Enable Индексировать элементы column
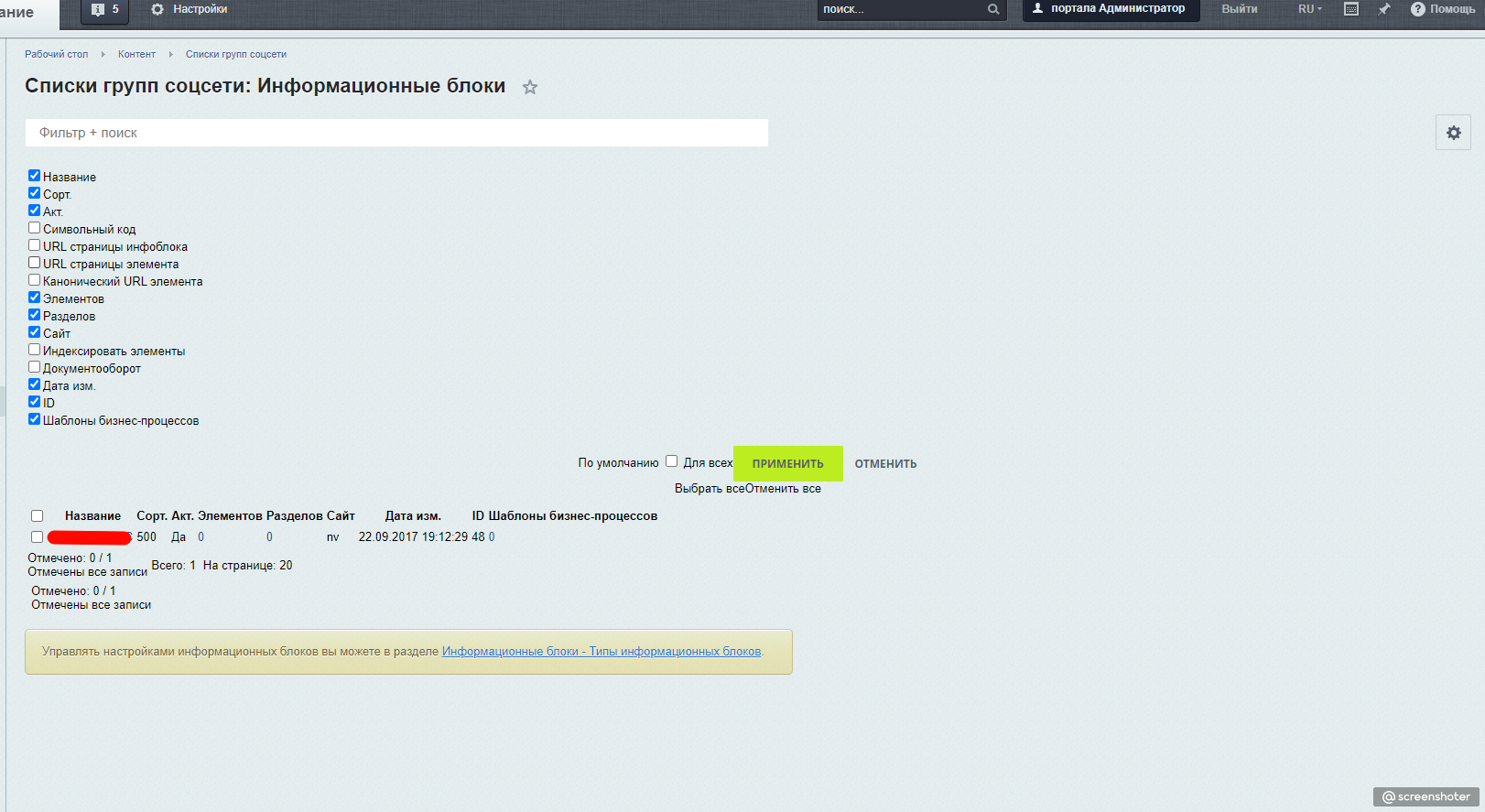1485x812 pixels. (34, 350)
